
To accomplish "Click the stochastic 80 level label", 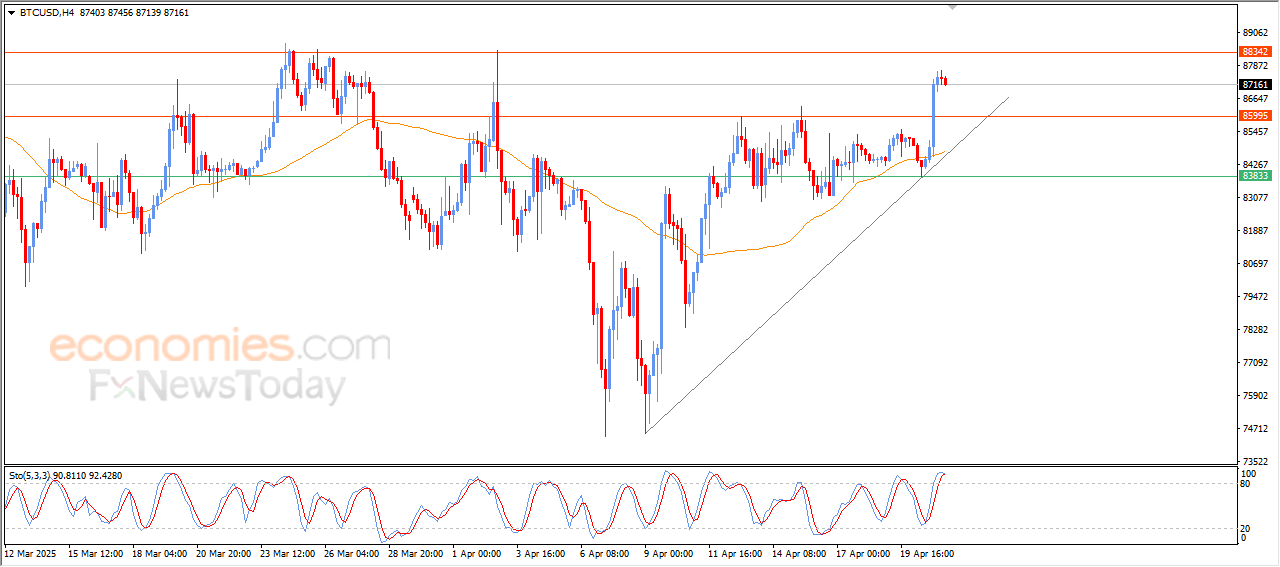I will tap(1246, 484).
